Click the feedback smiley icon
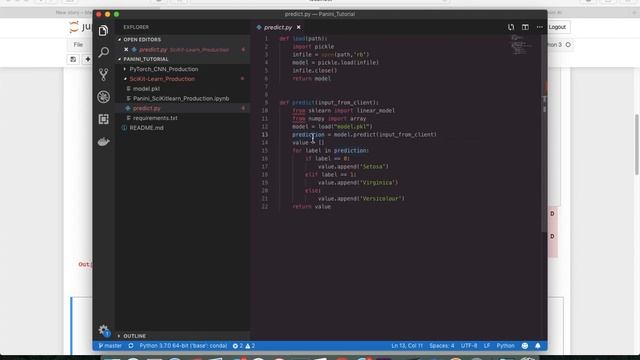The height and width of the screenshot is (360, 640). click(525, 346)
